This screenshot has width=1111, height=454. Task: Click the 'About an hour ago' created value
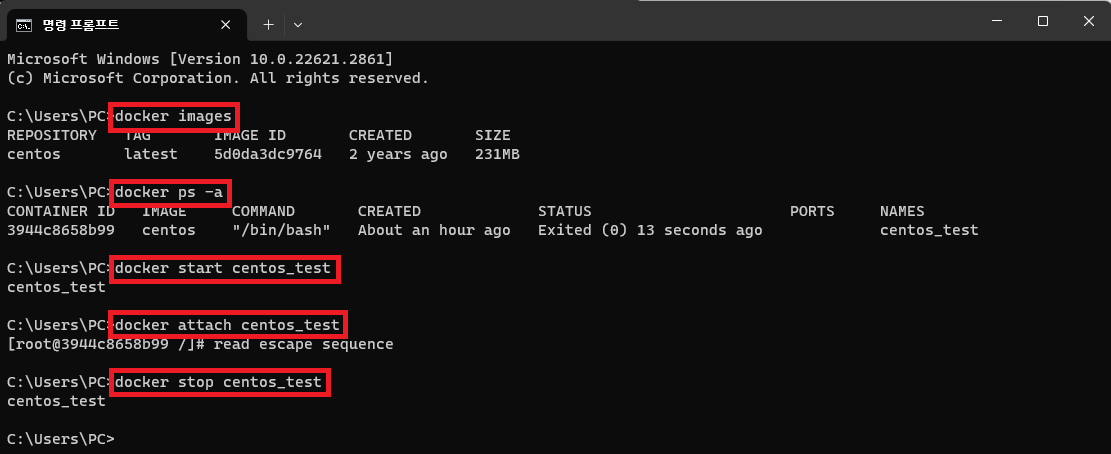pos(434,230)
